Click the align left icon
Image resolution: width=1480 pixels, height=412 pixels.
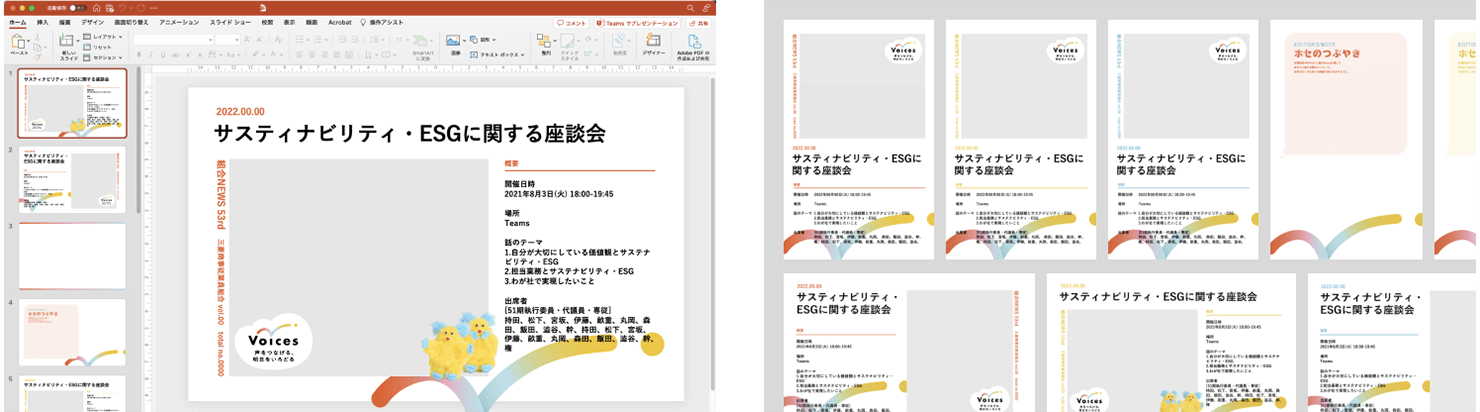pos(300,54)
